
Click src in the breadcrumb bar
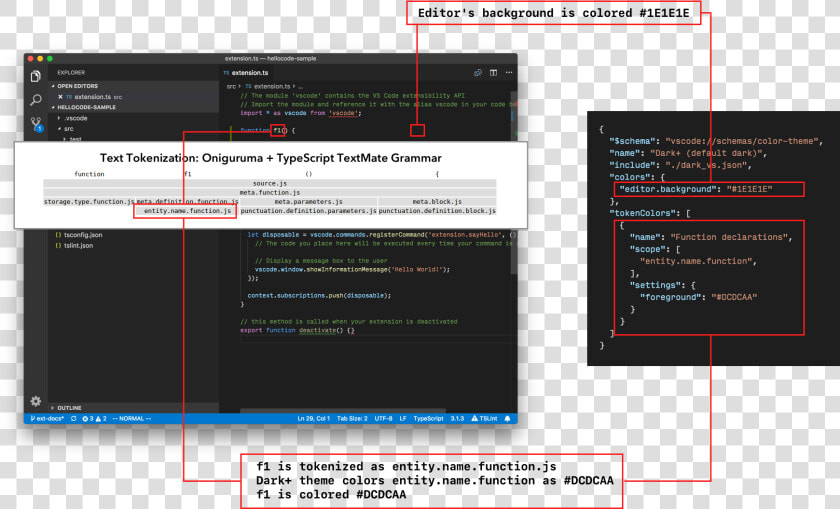pos(231,86)
